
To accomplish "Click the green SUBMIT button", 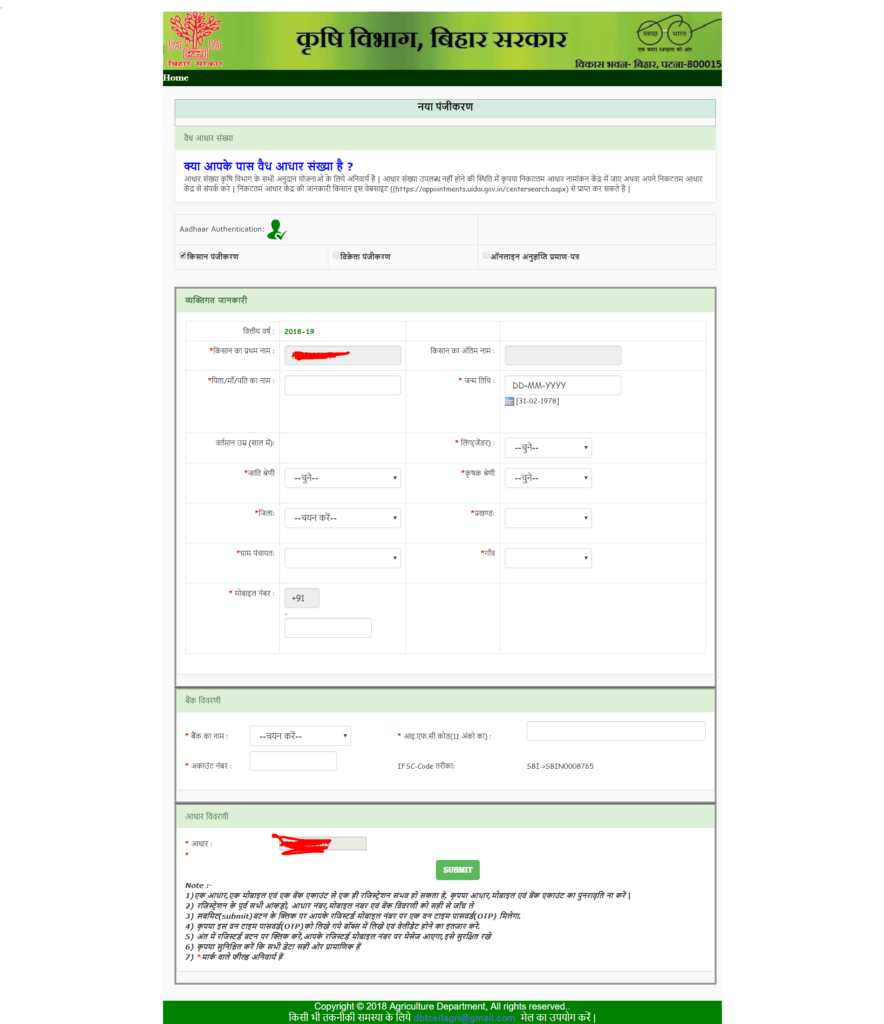I will coord(458,870).
